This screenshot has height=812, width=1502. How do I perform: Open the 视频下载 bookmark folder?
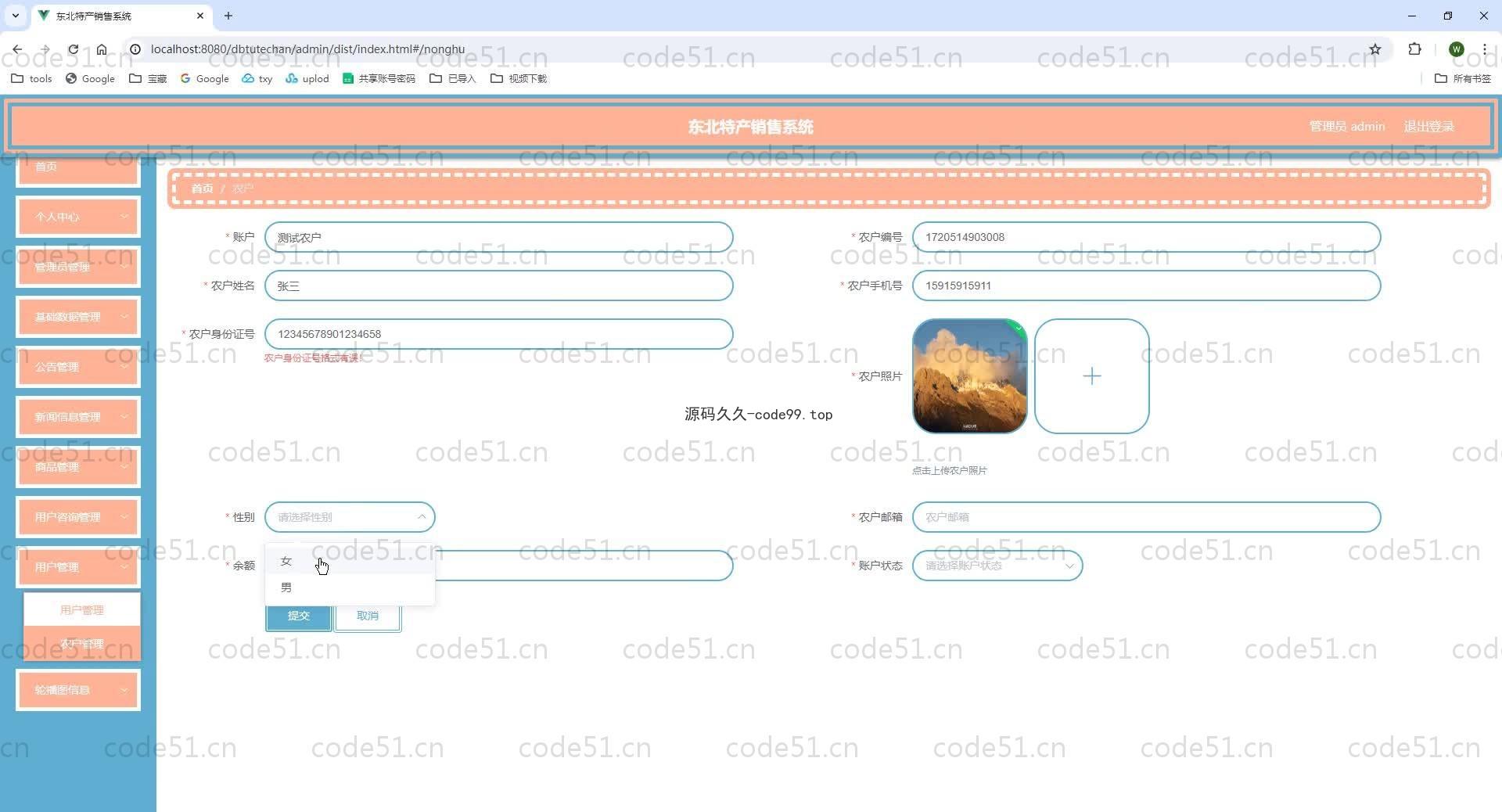[519, 78]
